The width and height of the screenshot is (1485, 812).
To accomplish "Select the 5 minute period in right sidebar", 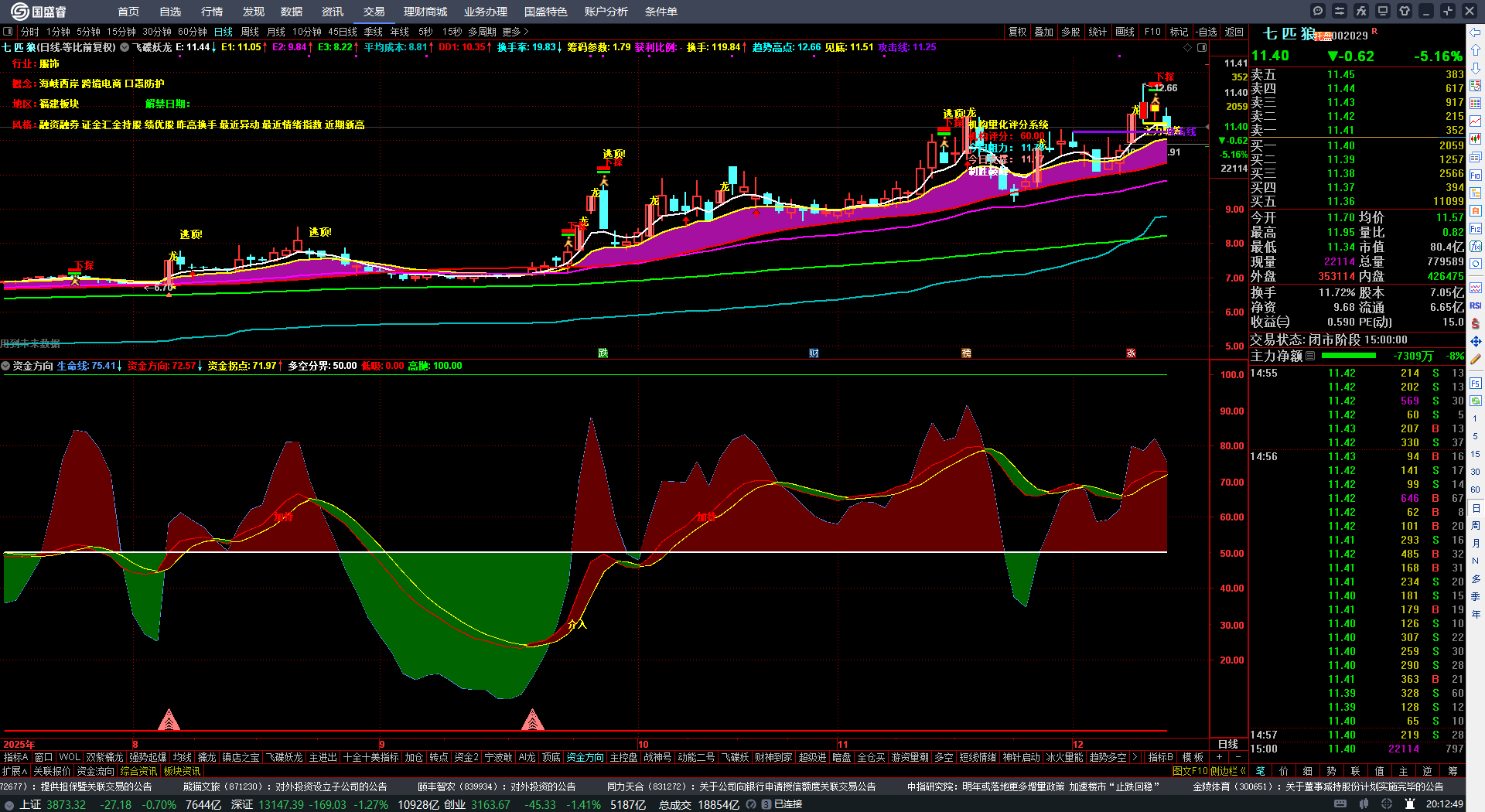I will [x=1476, y=436].
